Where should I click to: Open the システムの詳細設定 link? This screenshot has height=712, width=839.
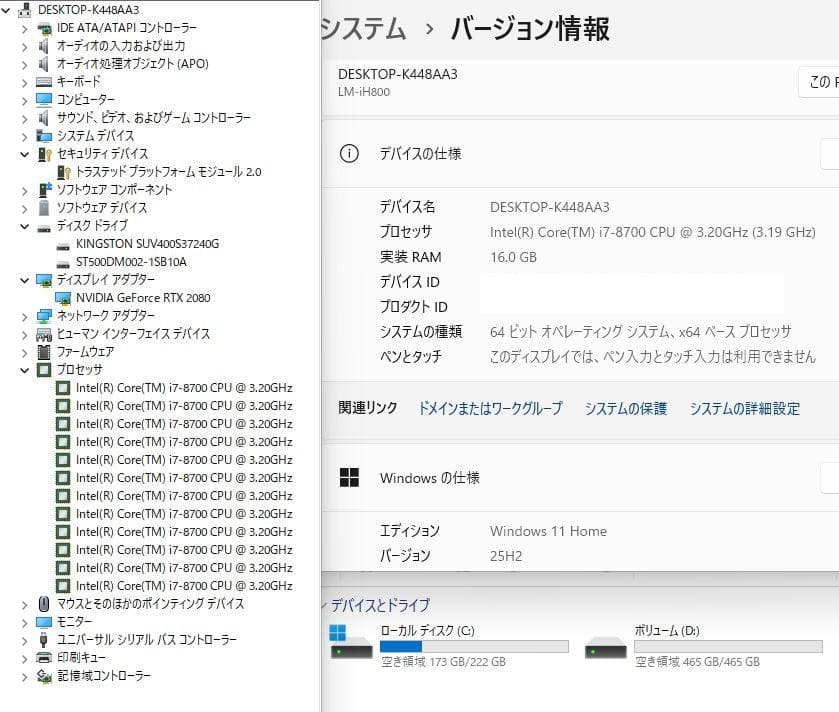tap(745, 409)
